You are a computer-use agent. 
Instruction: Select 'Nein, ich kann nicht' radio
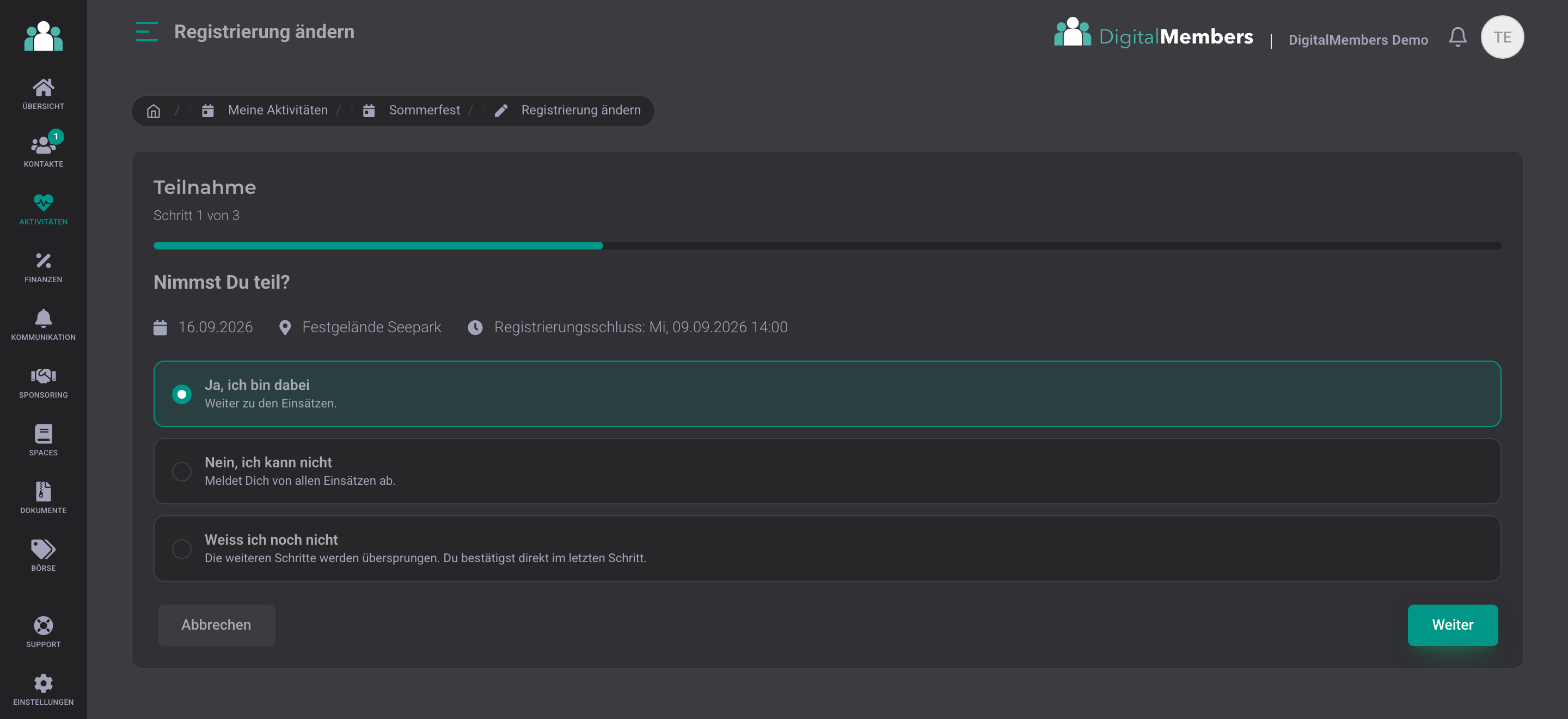coord(181,471)
